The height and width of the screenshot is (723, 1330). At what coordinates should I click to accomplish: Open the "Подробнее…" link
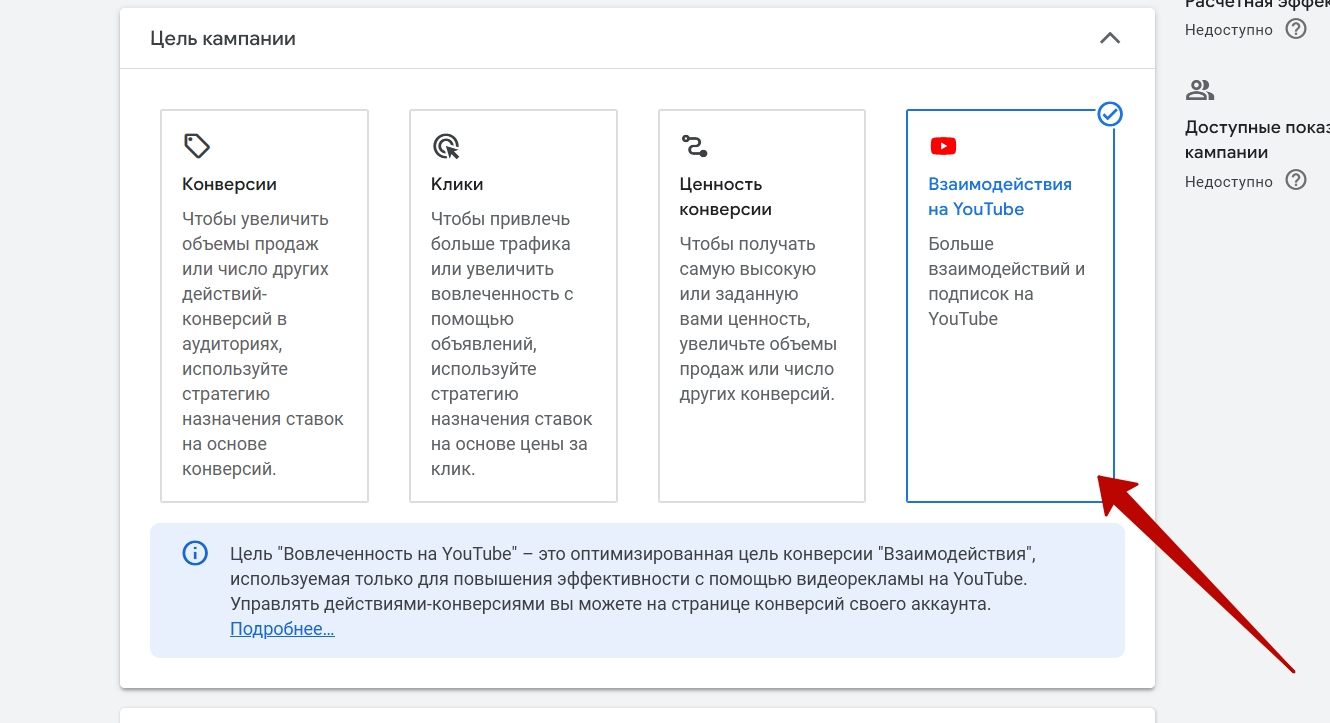[x=282, y=629]
